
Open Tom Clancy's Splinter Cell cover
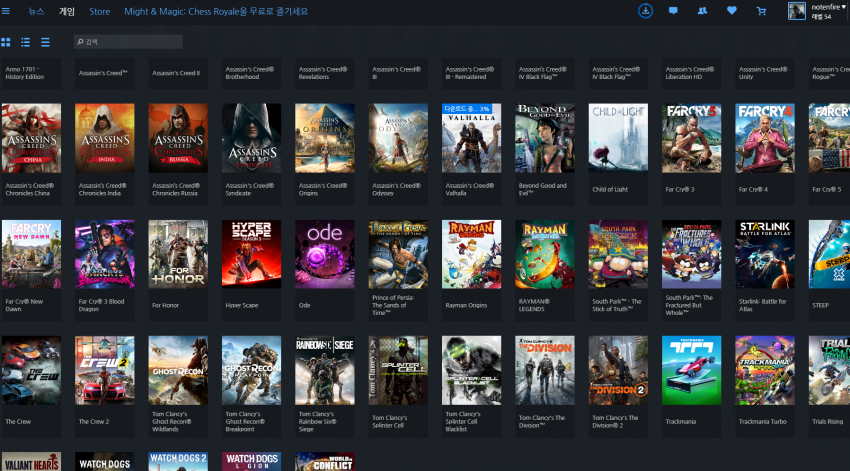point(398,370)
